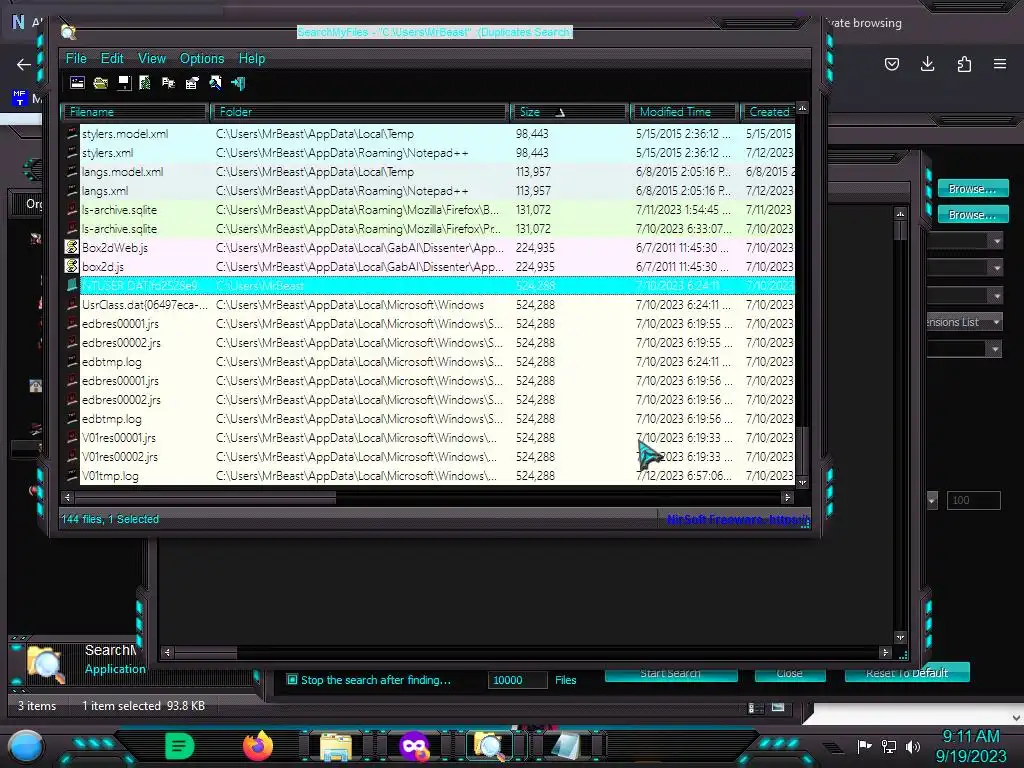Click the Close button in Search Options
Viewport: 1024px width, 768px height.
coord(790,673)
